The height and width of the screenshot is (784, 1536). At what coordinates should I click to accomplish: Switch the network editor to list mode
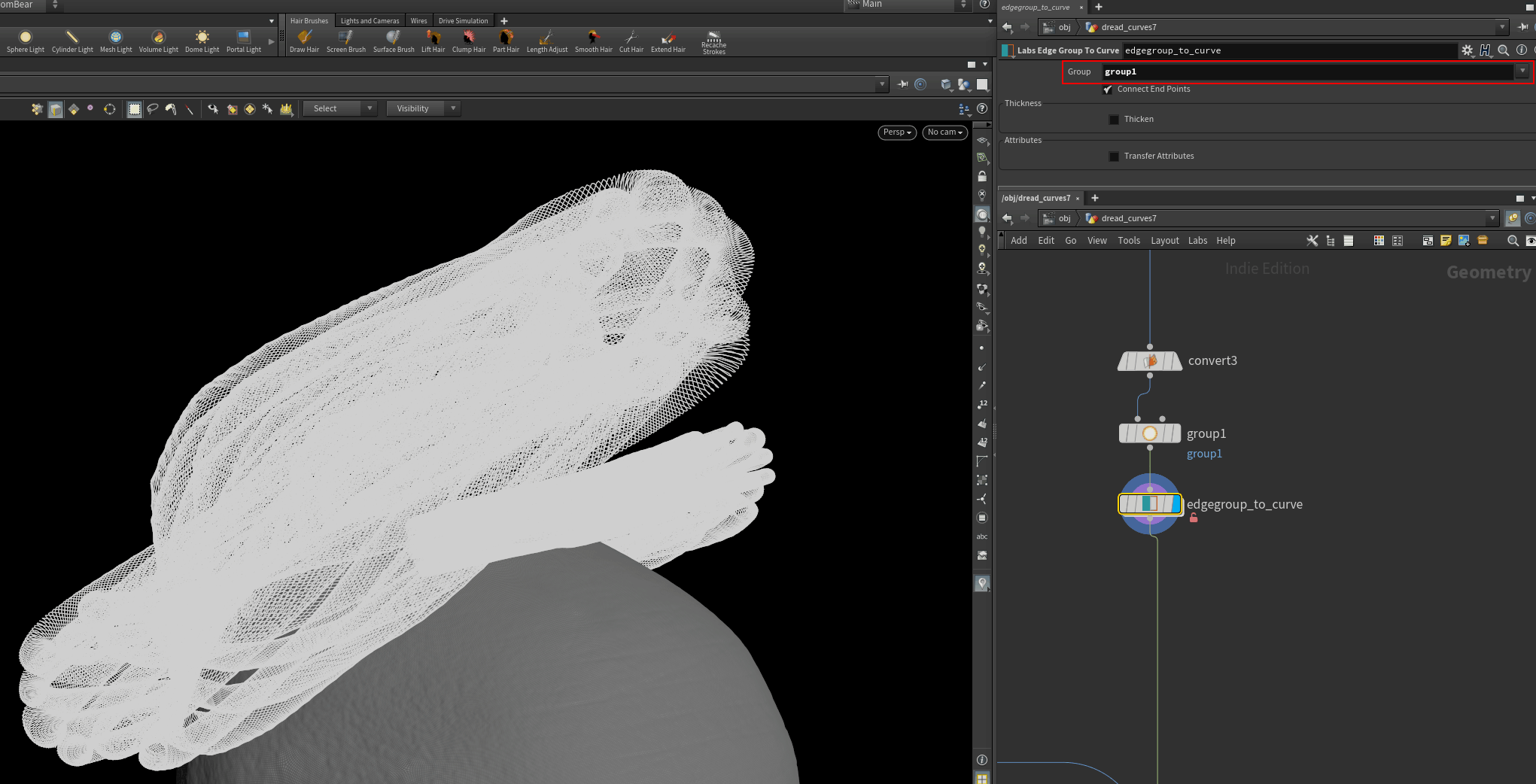[1349, 241]
